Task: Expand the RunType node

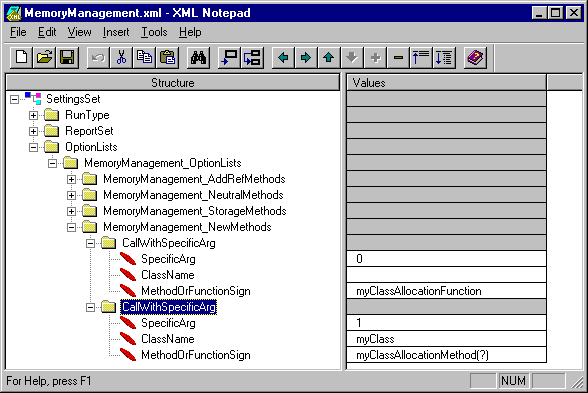Action: point(33,115)
